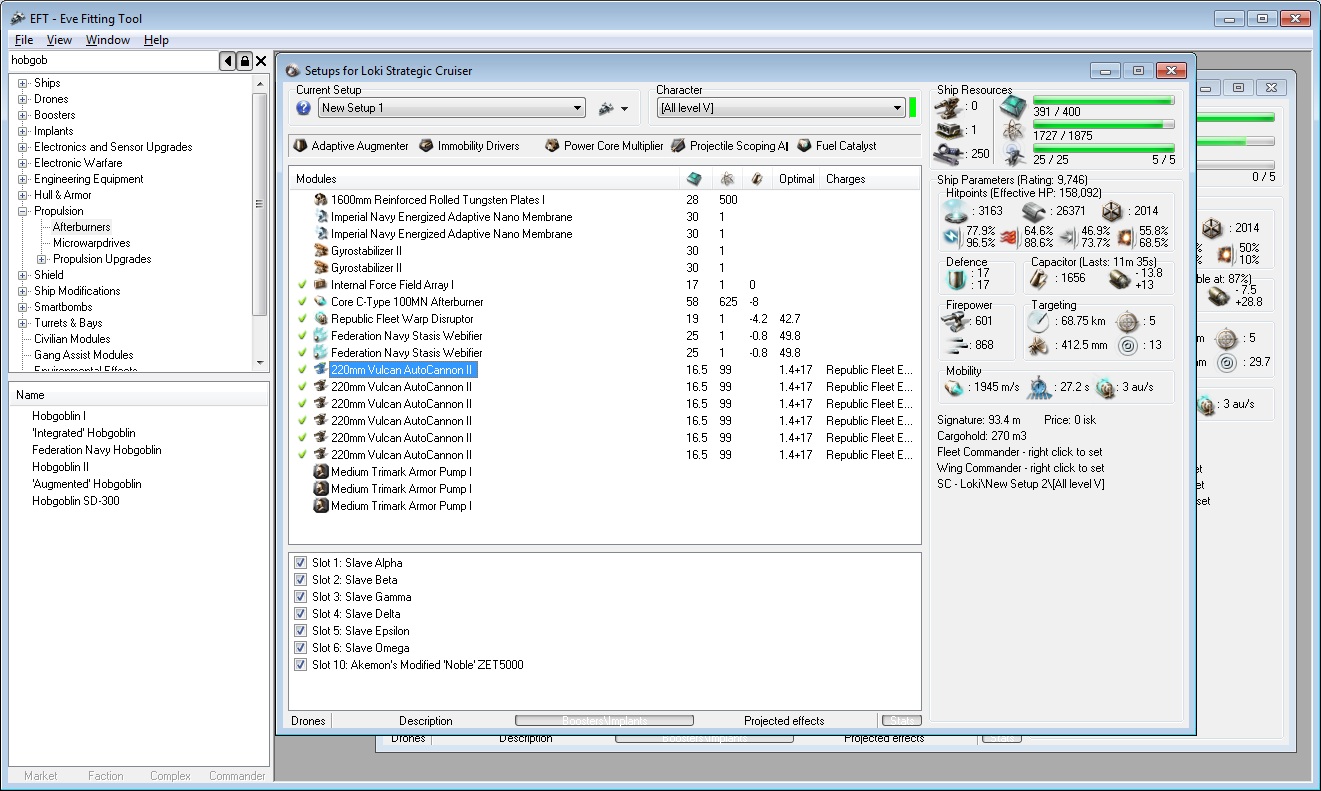This screenshot has width=1321, height=791.
Task: Open the Help menu
Action: (156, 40)
